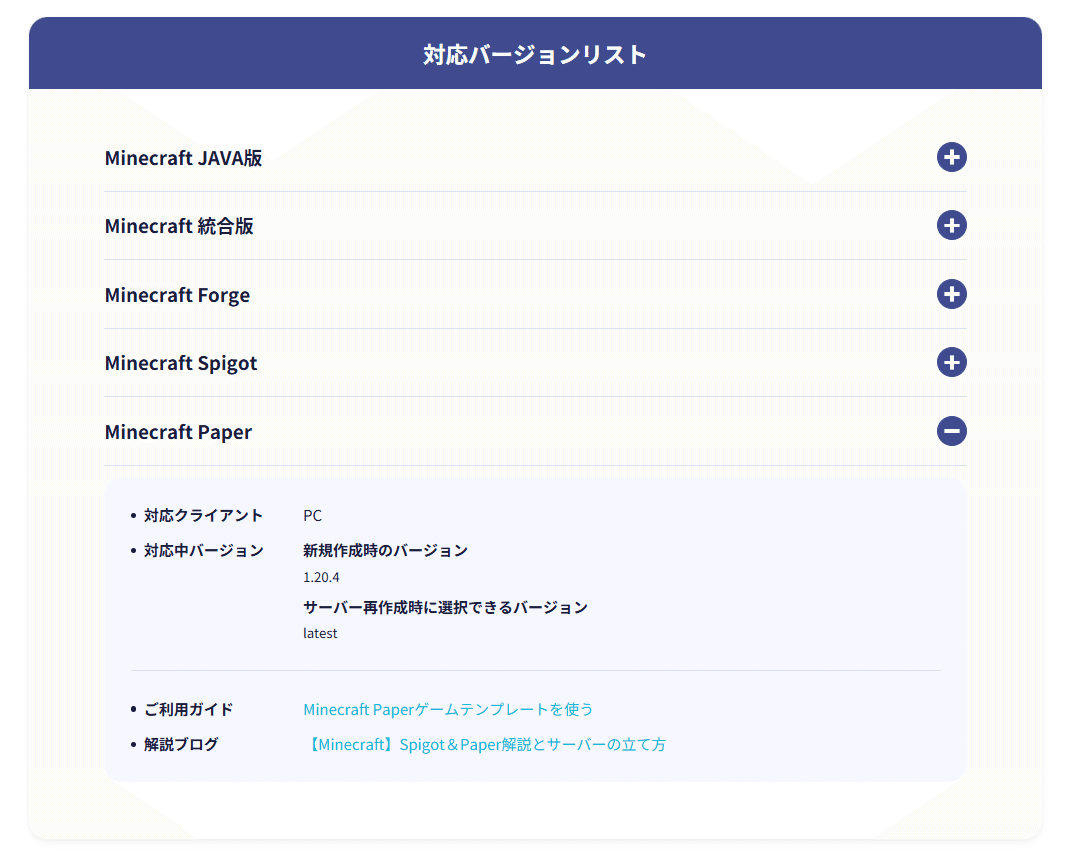Click the サーバー再作成時に選択できるバージョン heading
Screen dimensions: 1072x857
(x=446, y=607)
